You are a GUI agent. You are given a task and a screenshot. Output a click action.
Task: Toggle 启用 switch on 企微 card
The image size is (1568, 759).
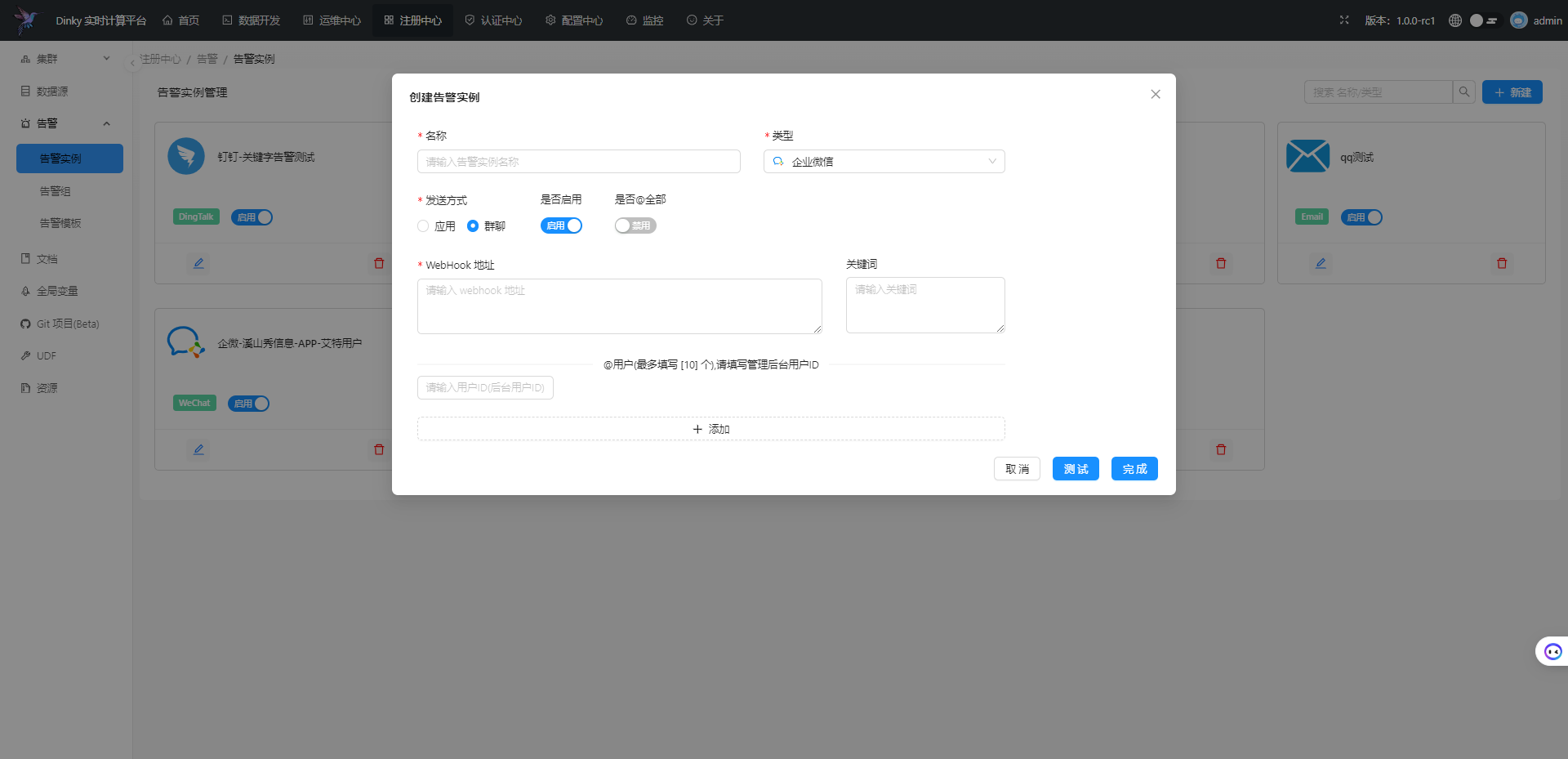pos(248,404)
